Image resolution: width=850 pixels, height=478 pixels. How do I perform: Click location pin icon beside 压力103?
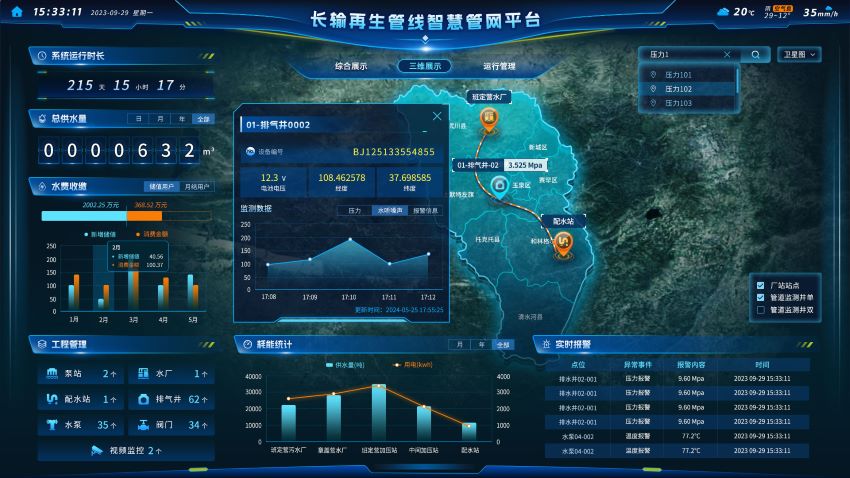[653, 103]
